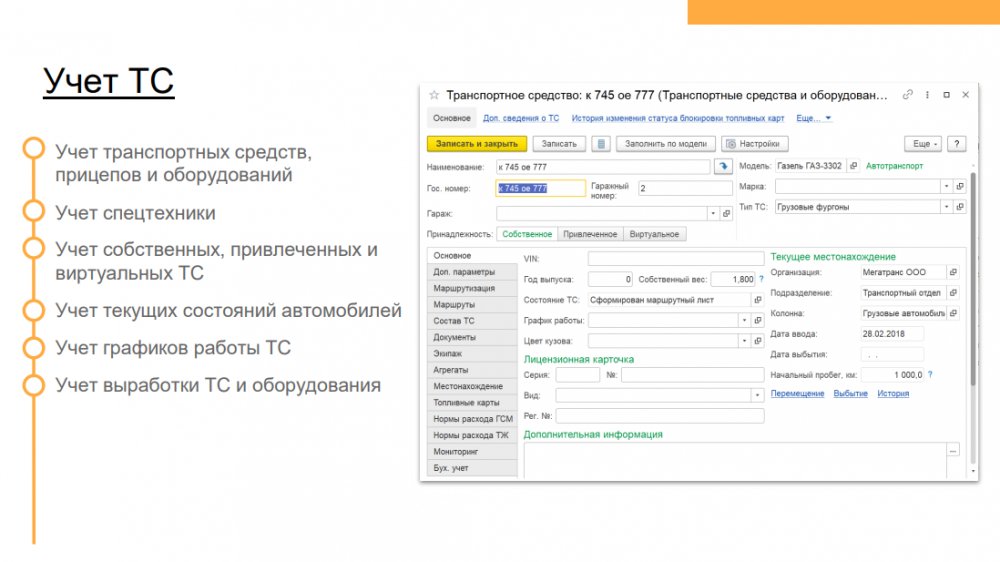The image size is (1000, 562).
Task: Open the Модель Газель ГАЗ-3302 record icon
Action: tap(853, 166)
